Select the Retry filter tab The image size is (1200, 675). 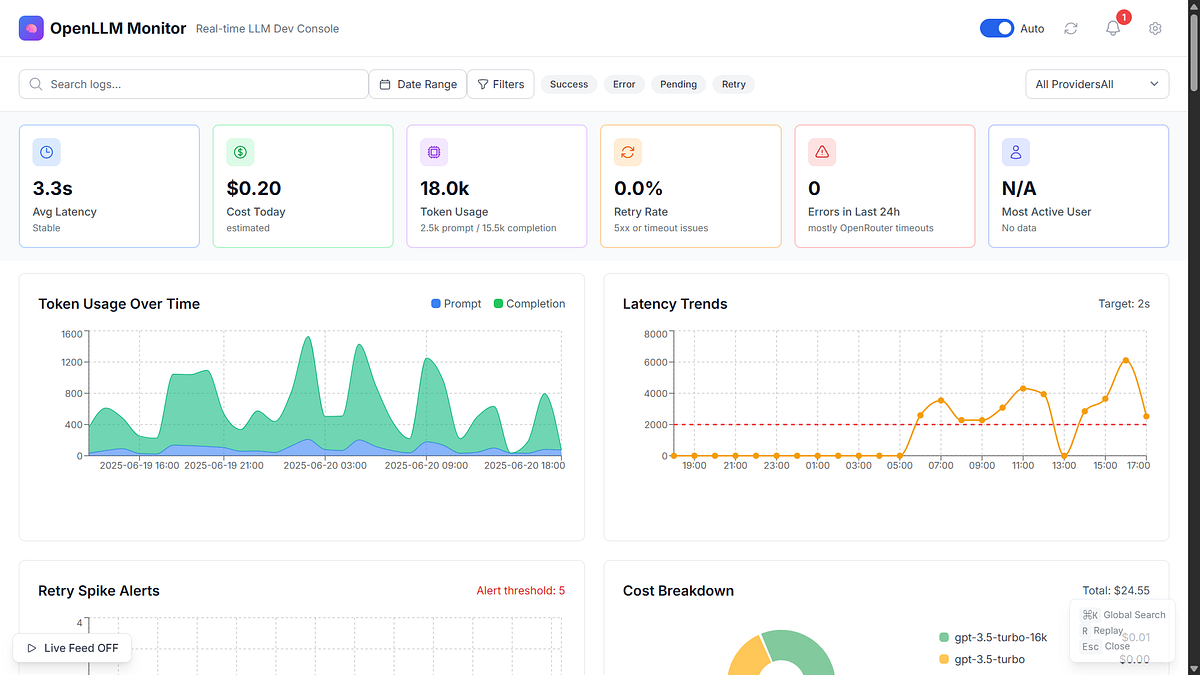tap(733, 84)
